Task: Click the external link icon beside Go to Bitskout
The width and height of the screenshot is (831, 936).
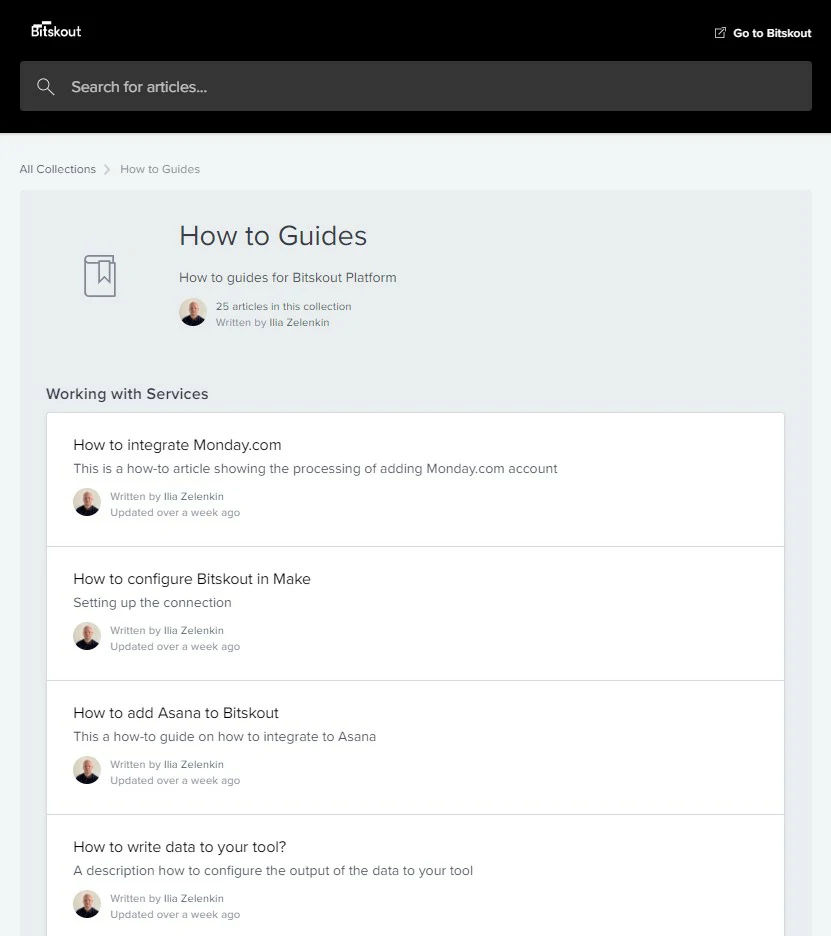Action: [x=720, y=33]
